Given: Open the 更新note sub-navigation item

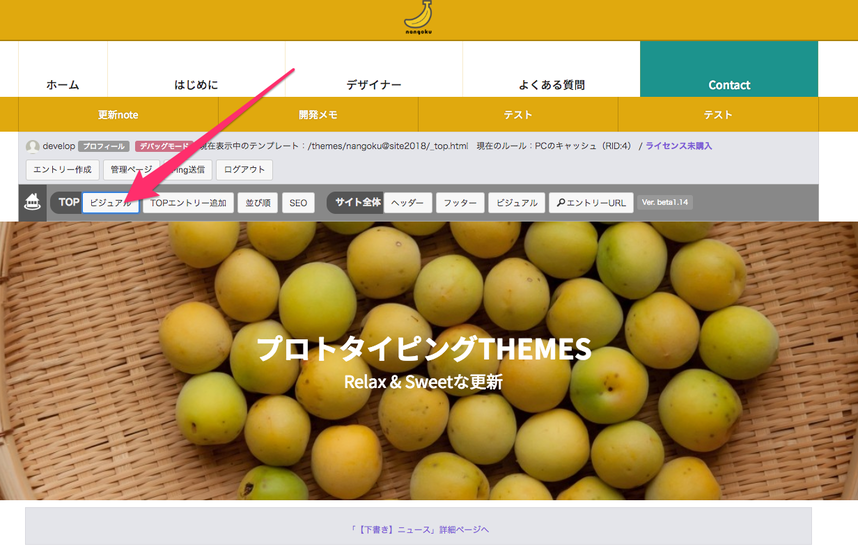Looking at the screenshot, I should (118, 114).
